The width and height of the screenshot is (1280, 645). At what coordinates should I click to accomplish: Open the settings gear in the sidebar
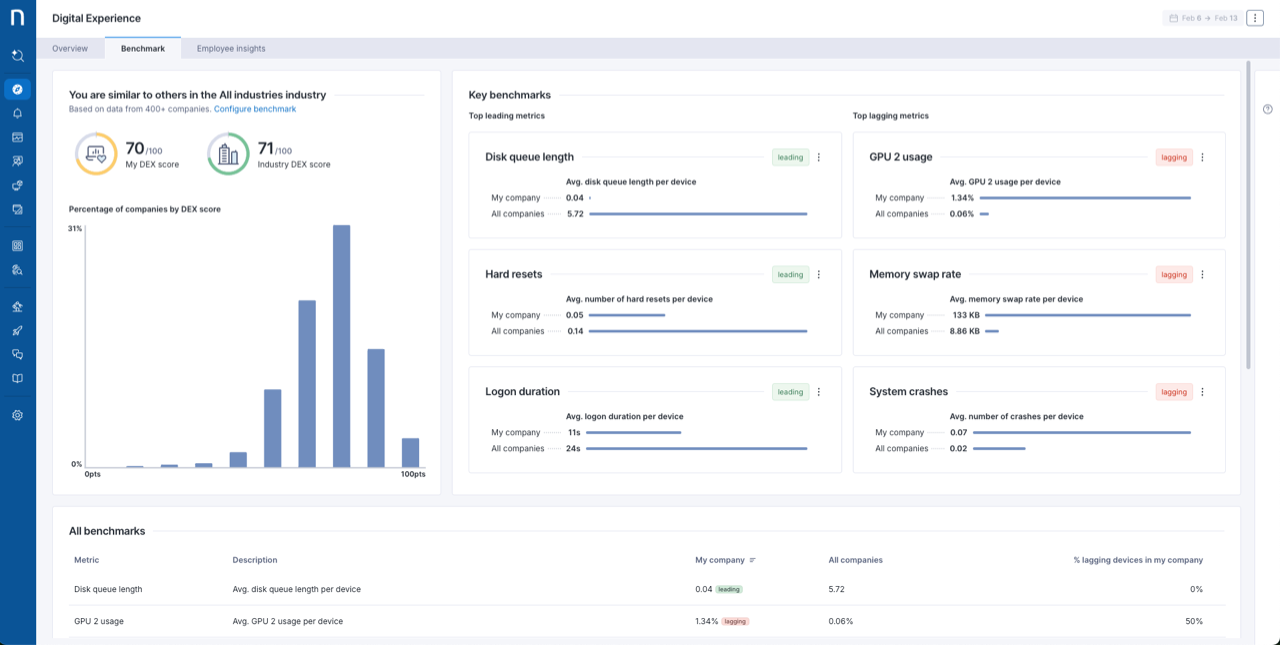(17, 415)
